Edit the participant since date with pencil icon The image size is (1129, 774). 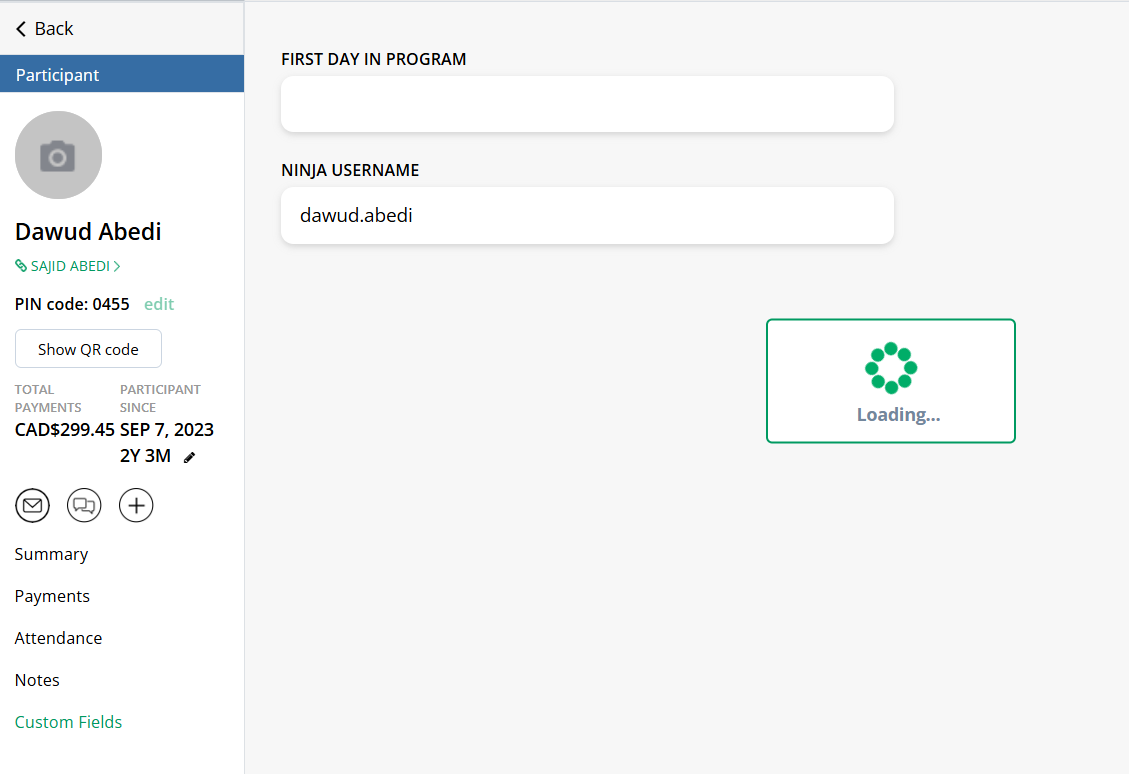[x=190, y=457]
